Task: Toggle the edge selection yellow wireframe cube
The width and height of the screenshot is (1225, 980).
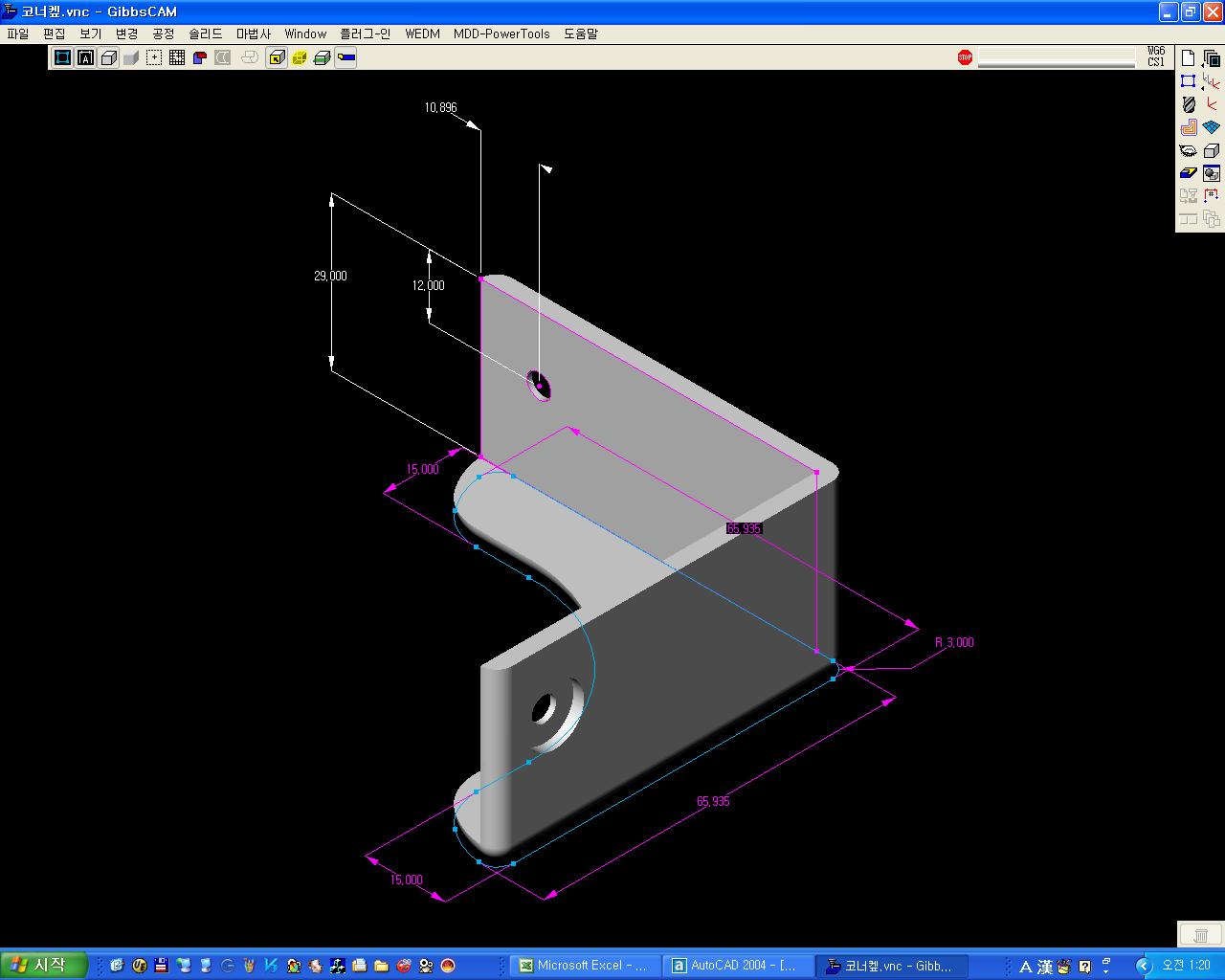Action: (x=300, y=57)
